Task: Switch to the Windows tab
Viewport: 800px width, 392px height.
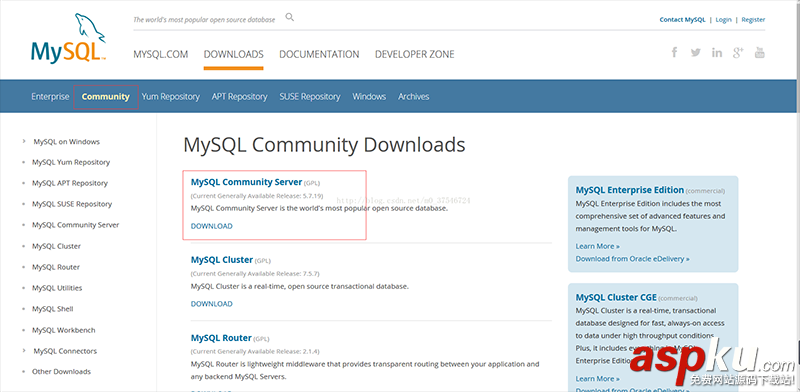Action: pyautogui.click(x=369, y=96)
